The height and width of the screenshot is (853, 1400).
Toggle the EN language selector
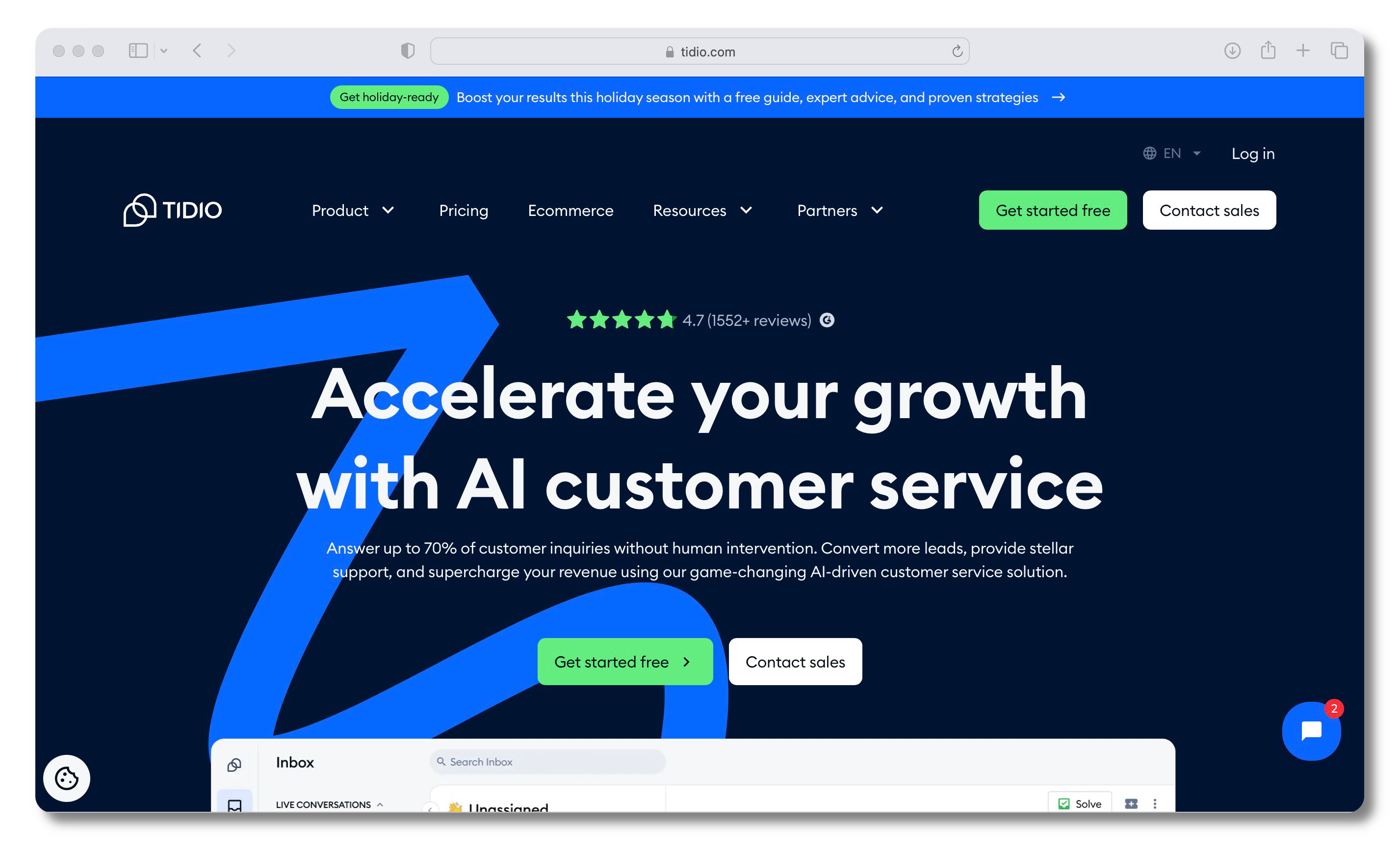pos(1172,153)
